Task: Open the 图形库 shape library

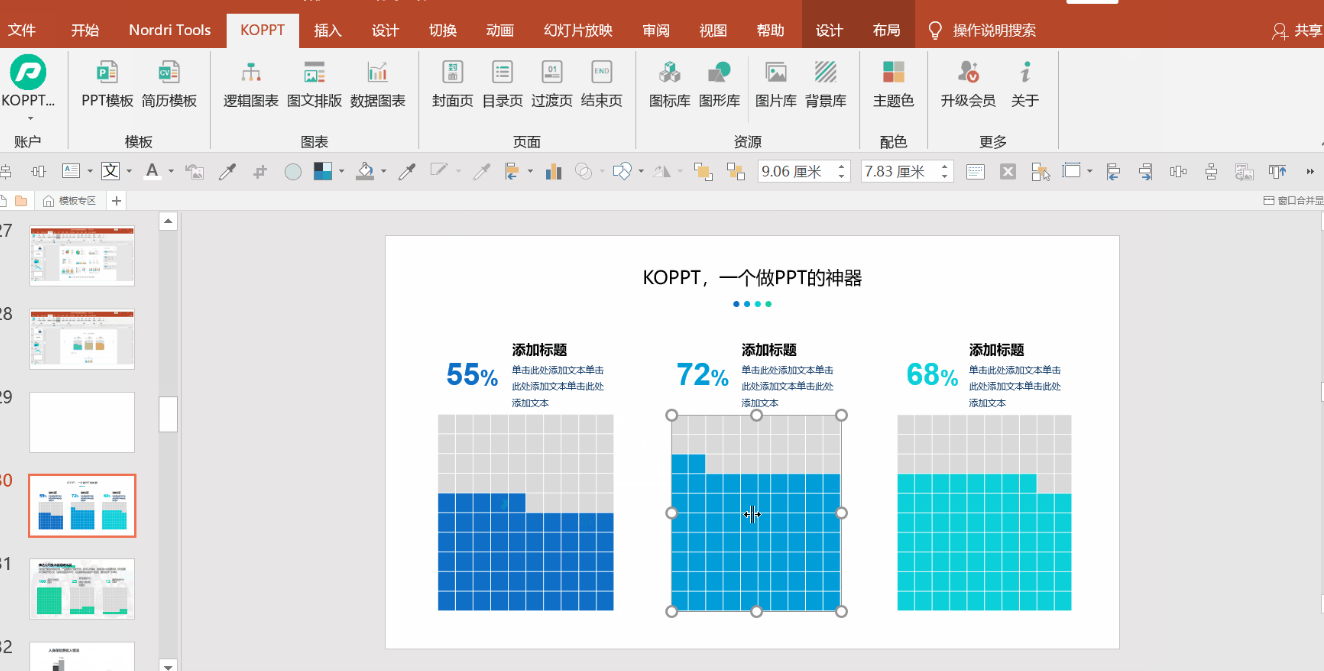Action: 719,82
